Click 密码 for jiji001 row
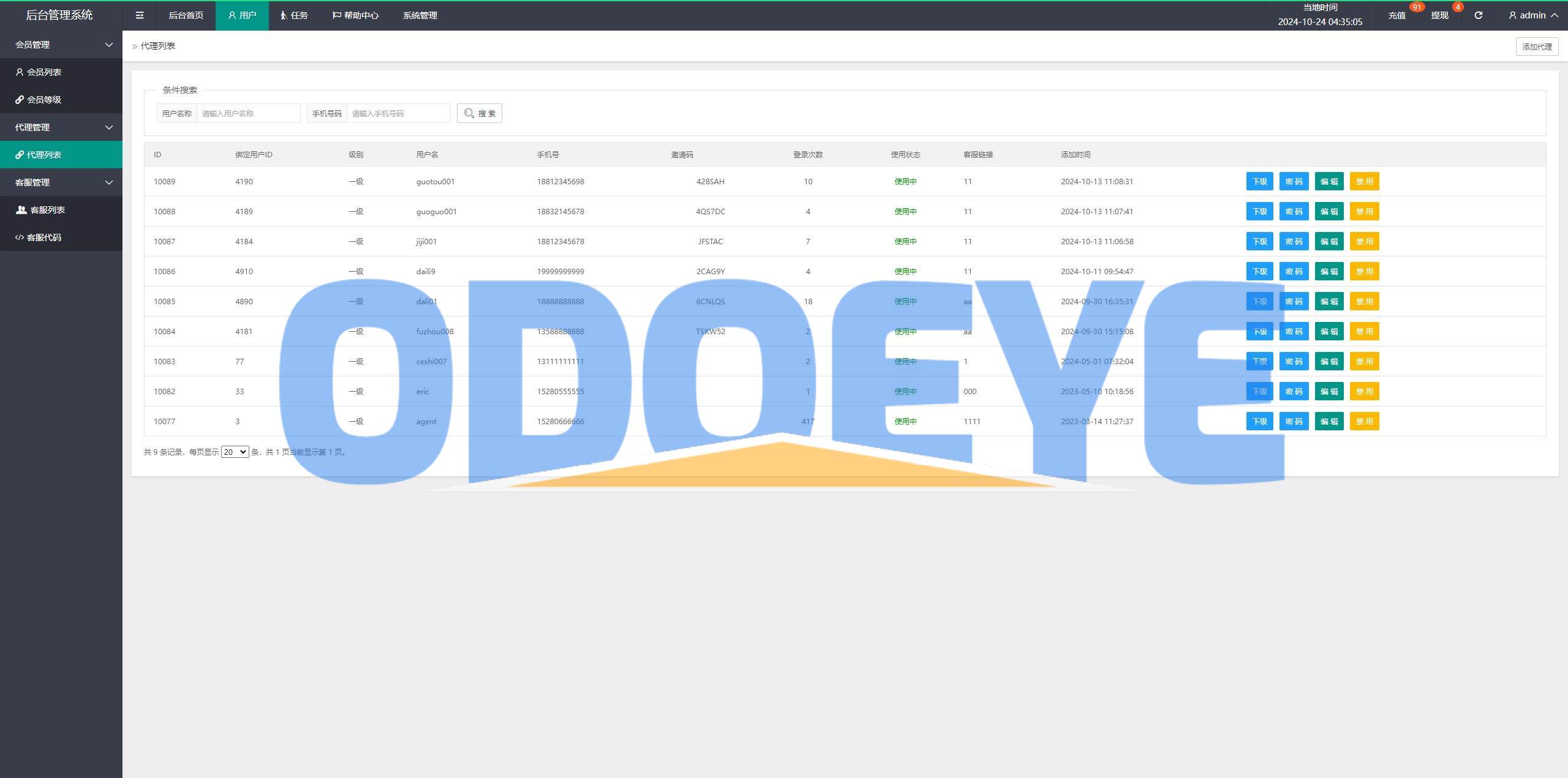 tap(1294, 241)
